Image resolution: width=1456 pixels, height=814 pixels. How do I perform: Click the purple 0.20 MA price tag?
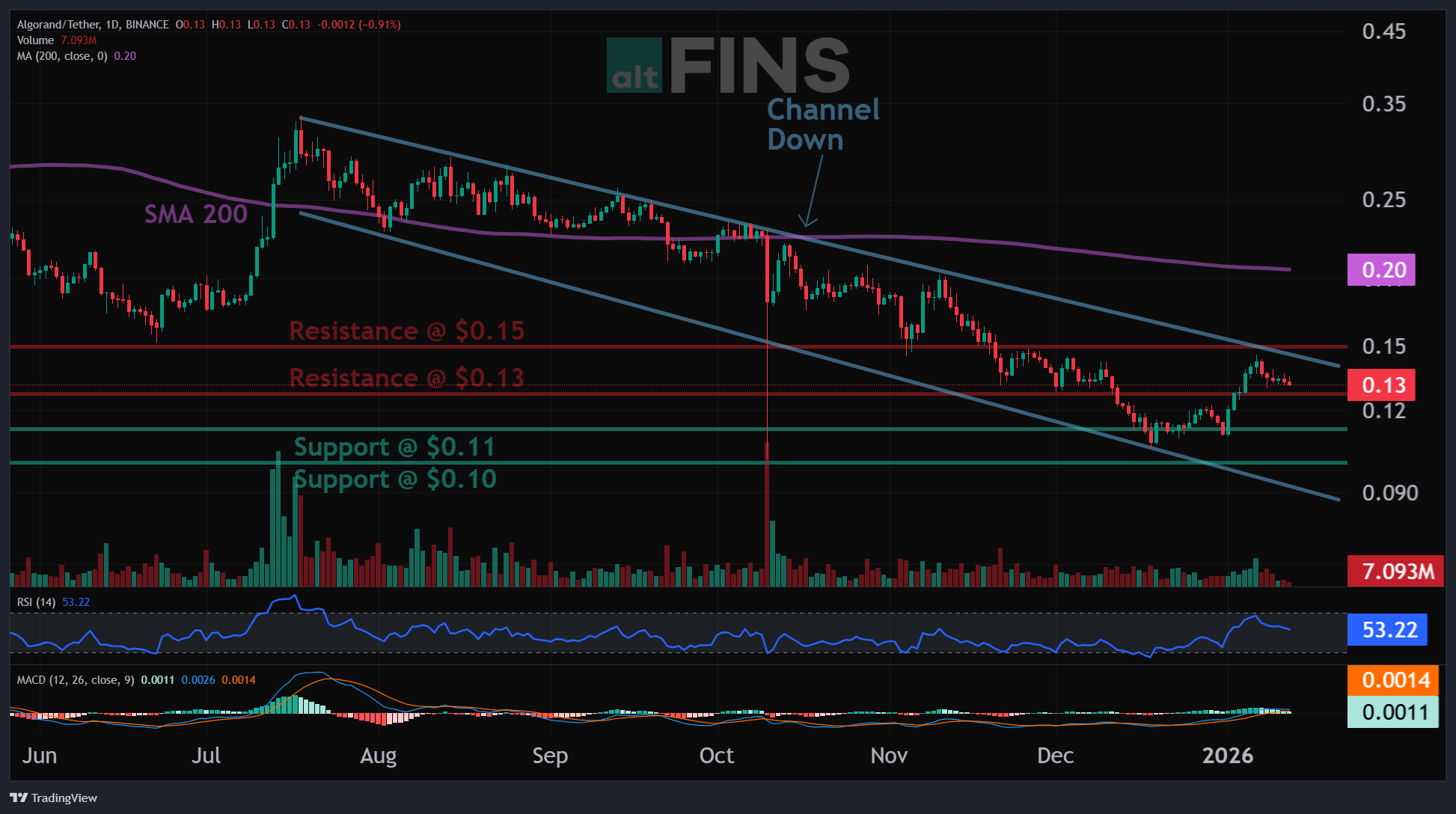click(x=1380, y=270)
